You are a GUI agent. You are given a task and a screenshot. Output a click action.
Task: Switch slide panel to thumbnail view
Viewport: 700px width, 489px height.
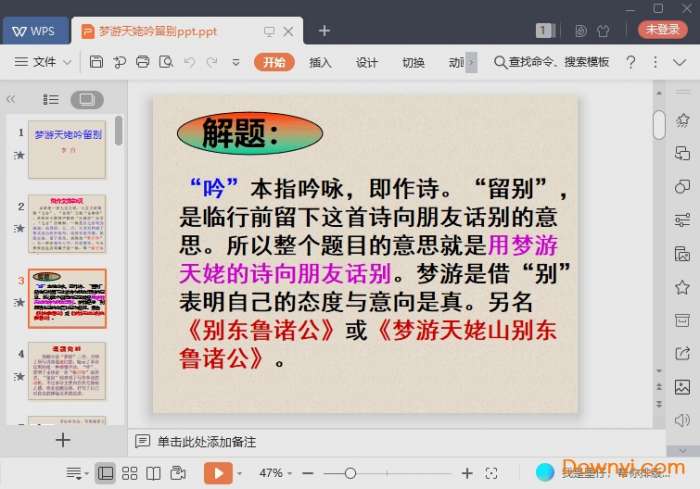click(87, 99)
